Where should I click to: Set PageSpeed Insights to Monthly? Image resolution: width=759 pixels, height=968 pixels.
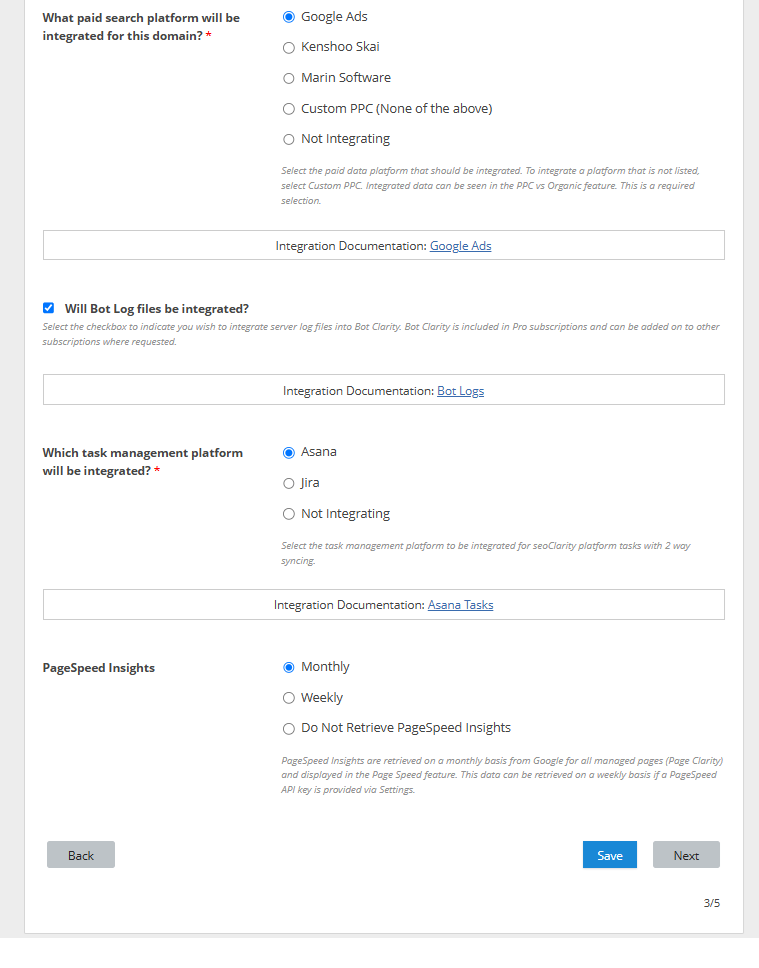point(289,667)
